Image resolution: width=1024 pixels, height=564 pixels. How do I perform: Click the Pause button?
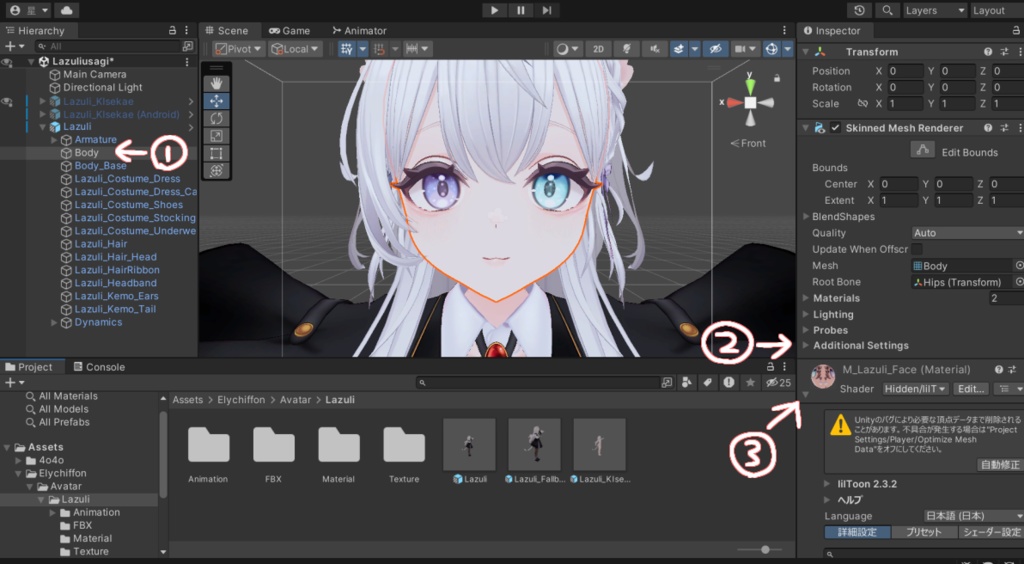click(x=520, y=10)
